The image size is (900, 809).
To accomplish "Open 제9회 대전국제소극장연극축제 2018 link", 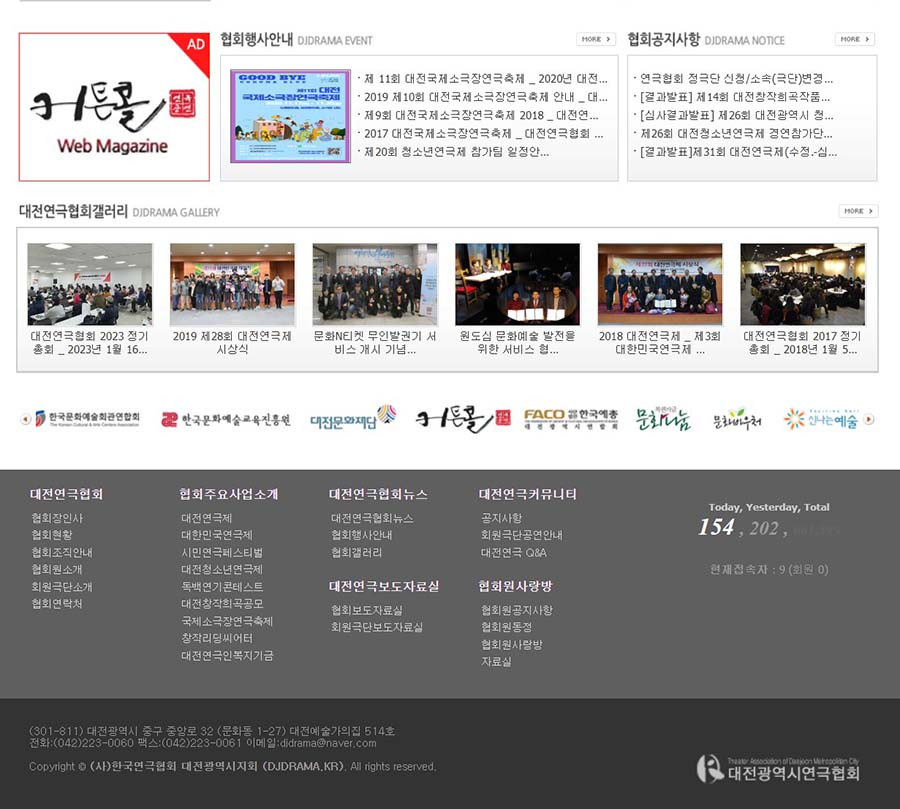I will pos(481,115).
